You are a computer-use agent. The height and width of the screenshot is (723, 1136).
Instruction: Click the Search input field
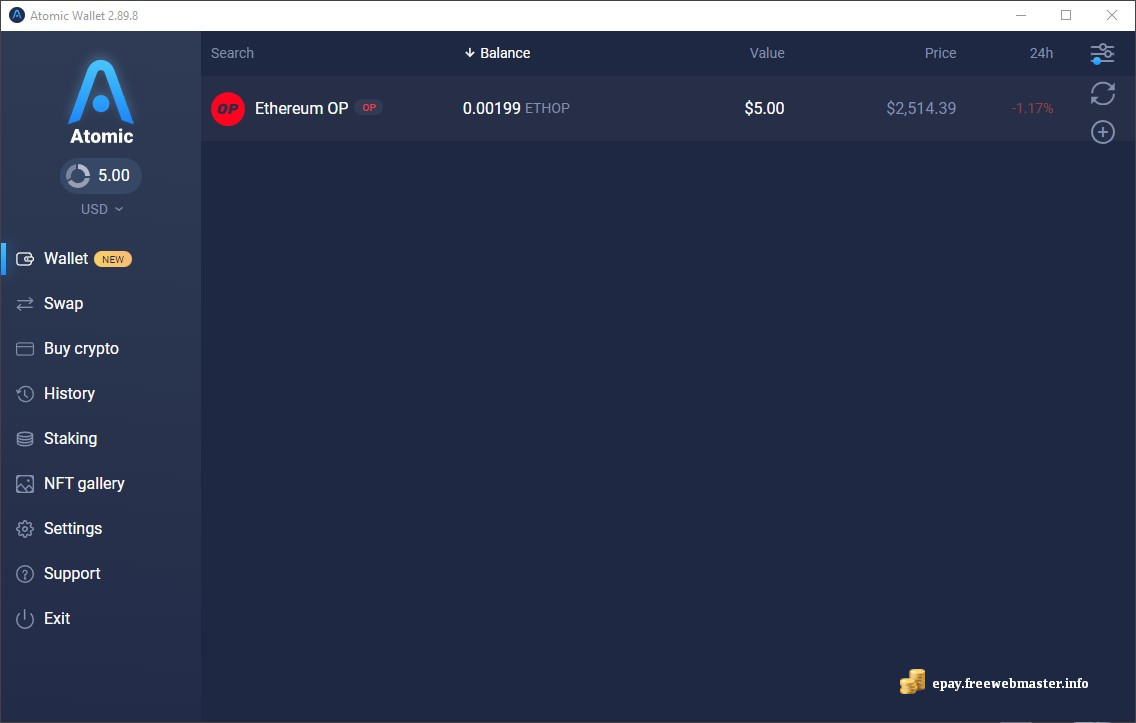coord(232,53)
